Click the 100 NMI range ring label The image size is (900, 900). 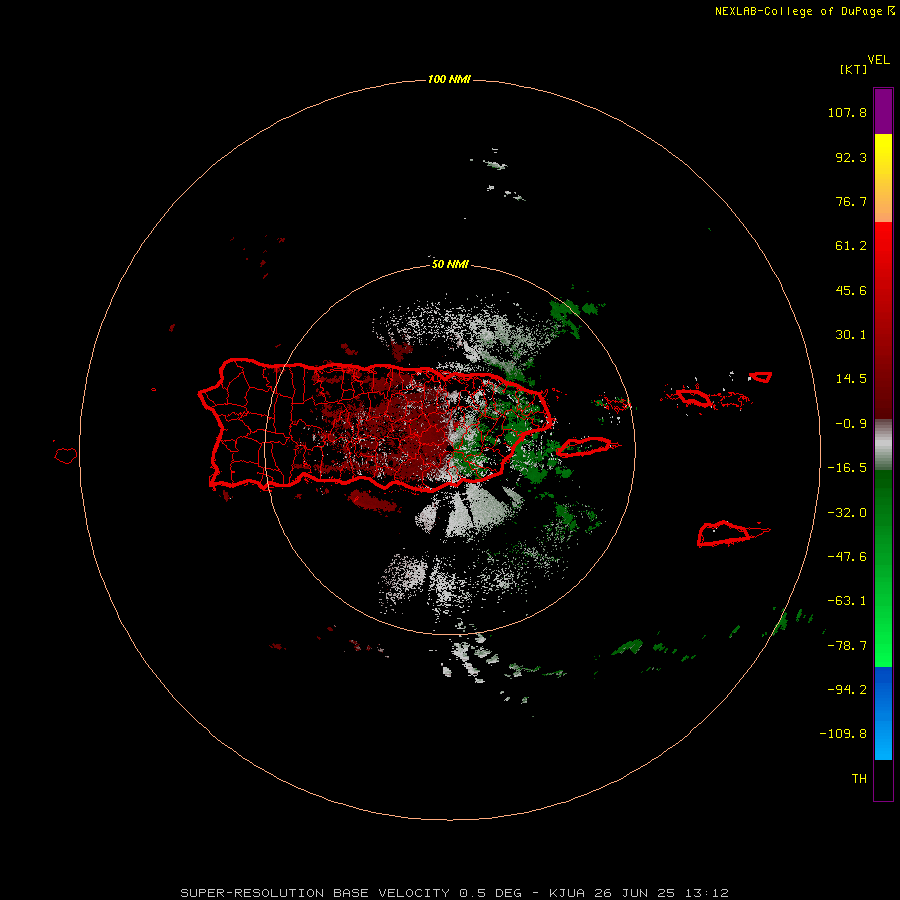point(449,79)
